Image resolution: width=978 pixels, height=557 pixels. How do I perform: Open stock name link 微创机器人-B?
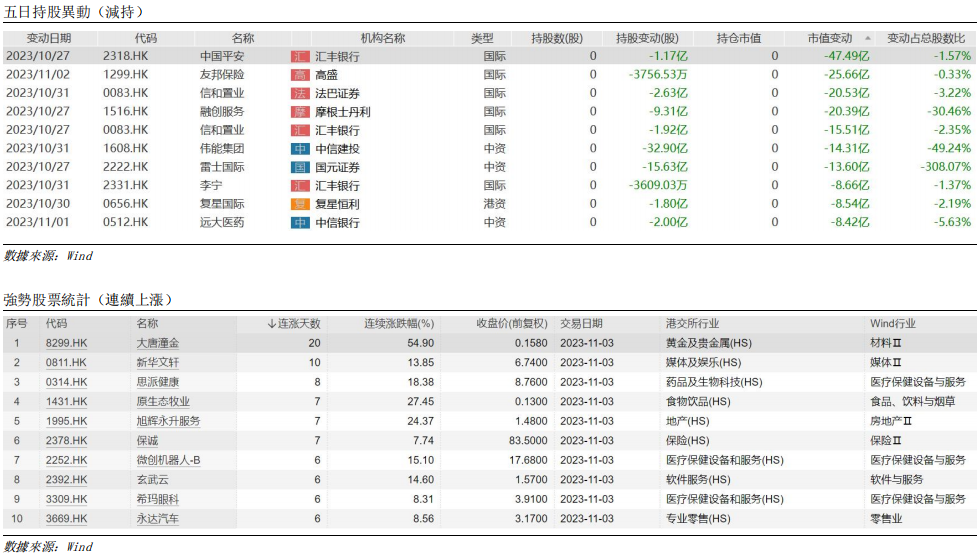point(168,460)
